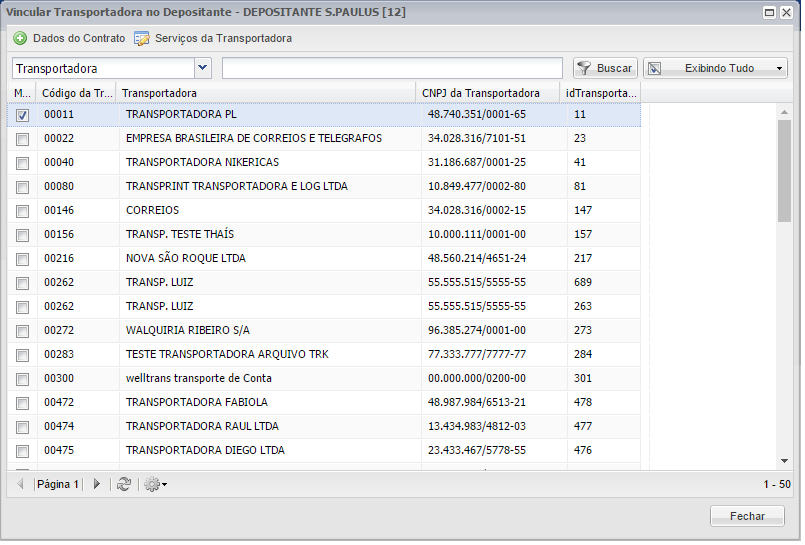Viewport: 805px width, 545px height.
Task: Select id cell 689
Action: [604, 282]
